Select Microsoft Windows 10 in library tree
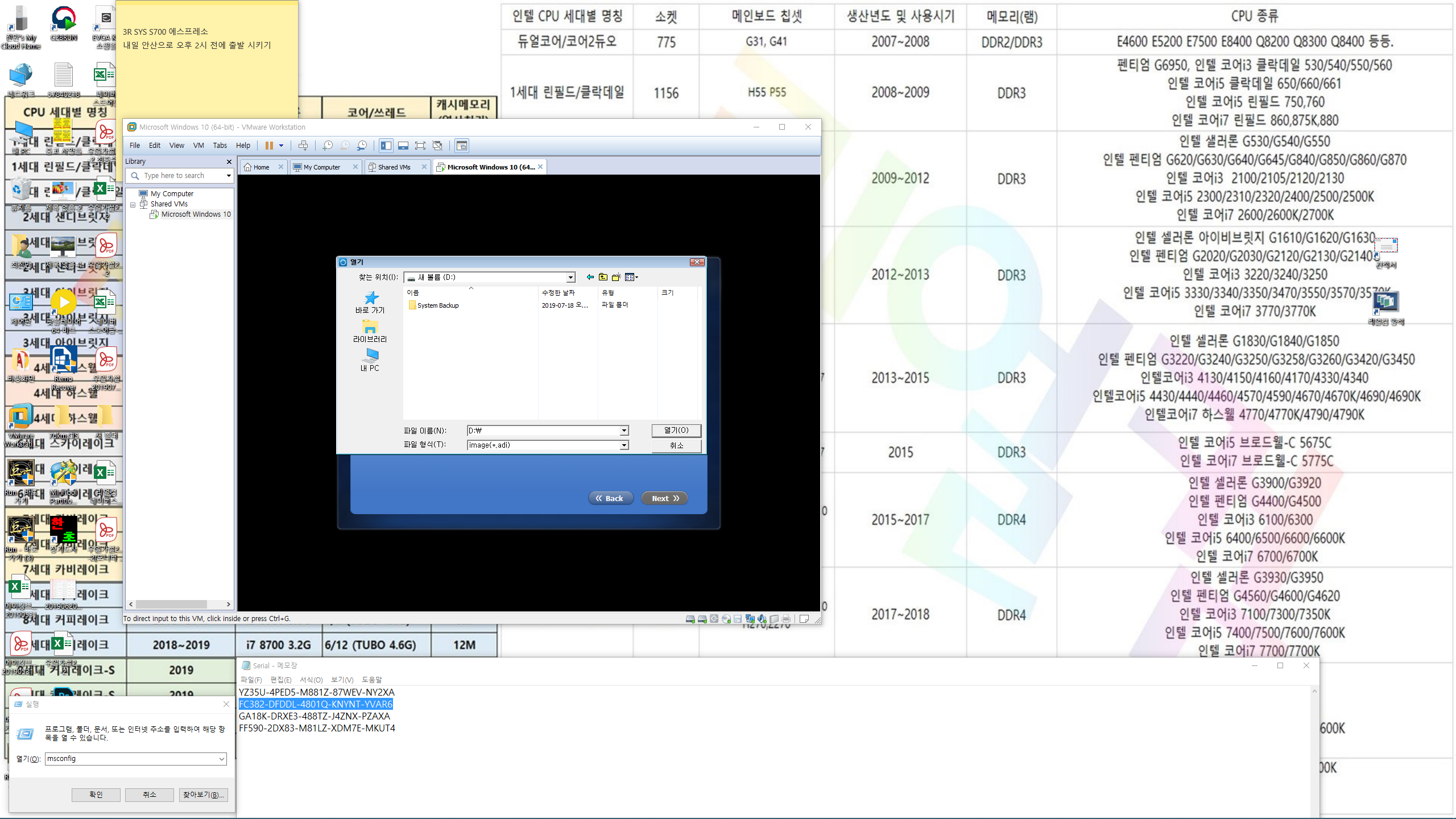The width and height of the screenshot is (1456, 819). point(196,214)
